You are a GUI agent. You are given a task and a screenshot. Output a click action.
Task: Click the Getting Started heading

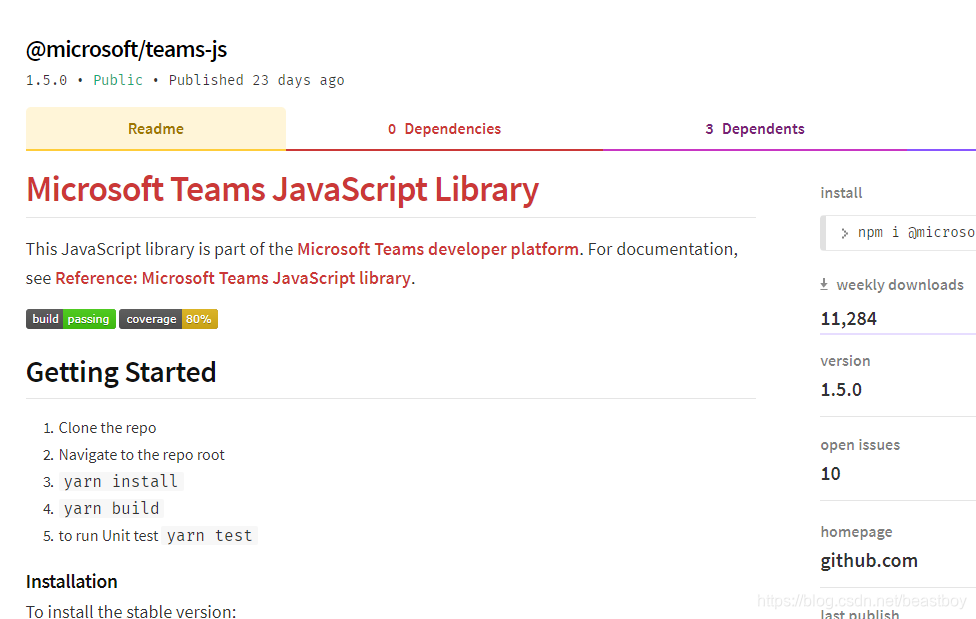[x=121, y=372]
